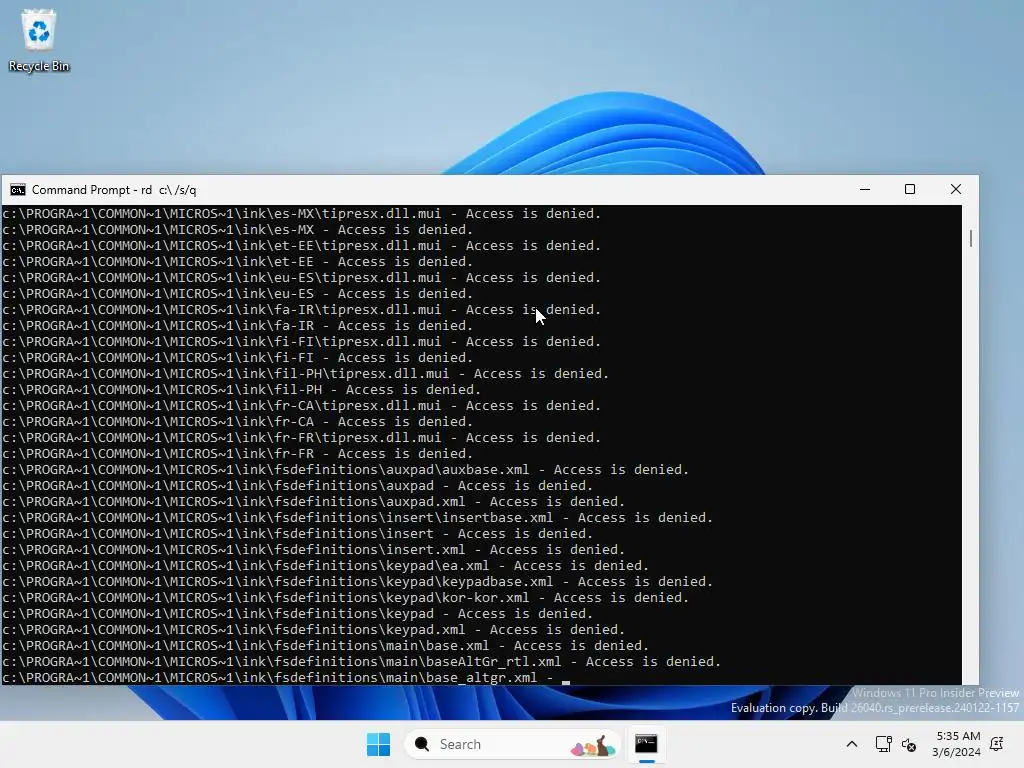Click the es-MX\tipresx.dll.mui access denied line
The image size is (1024, 768).
(301, 214)
